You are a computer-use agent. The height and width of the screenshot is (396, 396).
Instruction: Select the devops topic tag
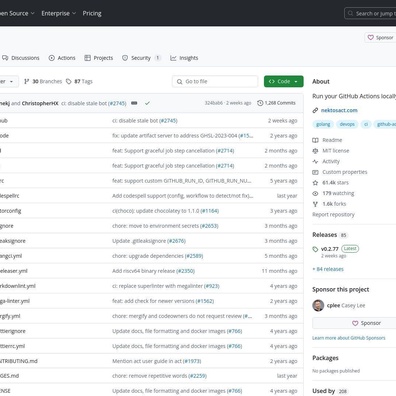point(347,124)
